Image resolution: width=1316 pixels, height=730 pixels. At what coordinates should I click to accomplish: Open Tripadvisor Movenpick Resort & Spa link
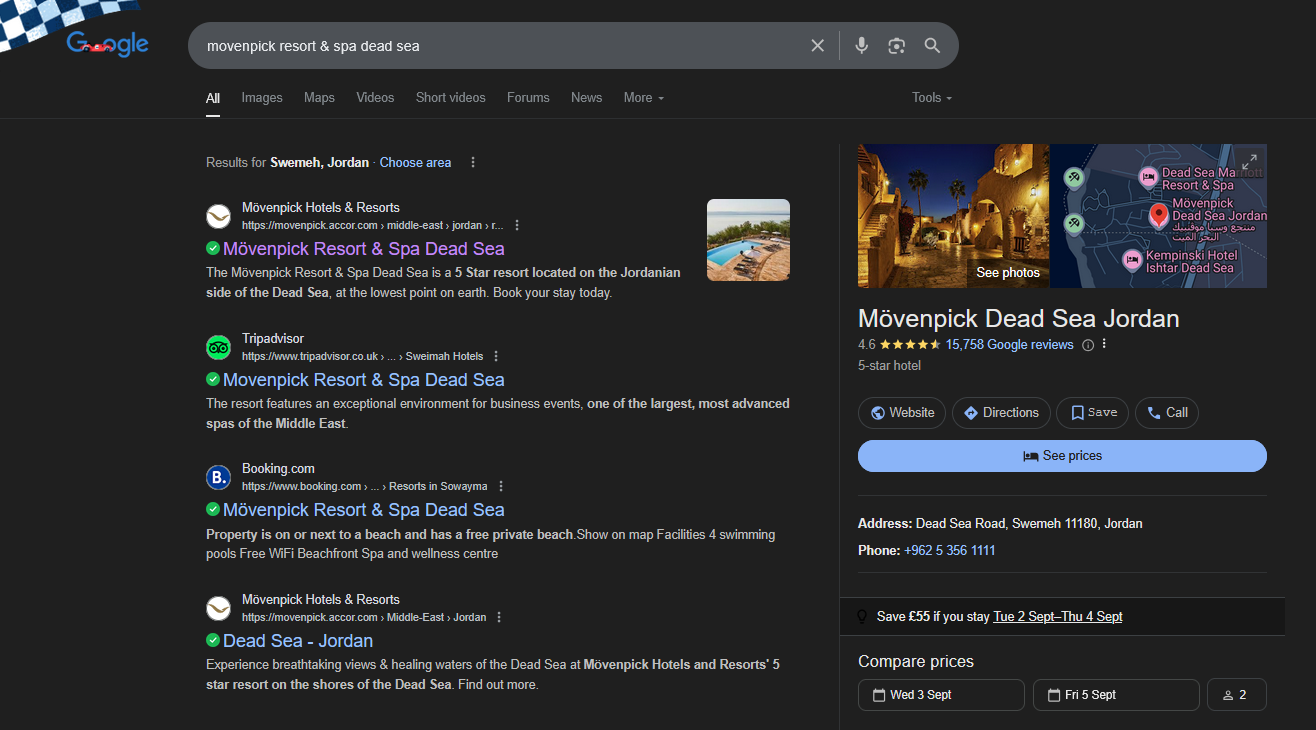pos(364,380)
